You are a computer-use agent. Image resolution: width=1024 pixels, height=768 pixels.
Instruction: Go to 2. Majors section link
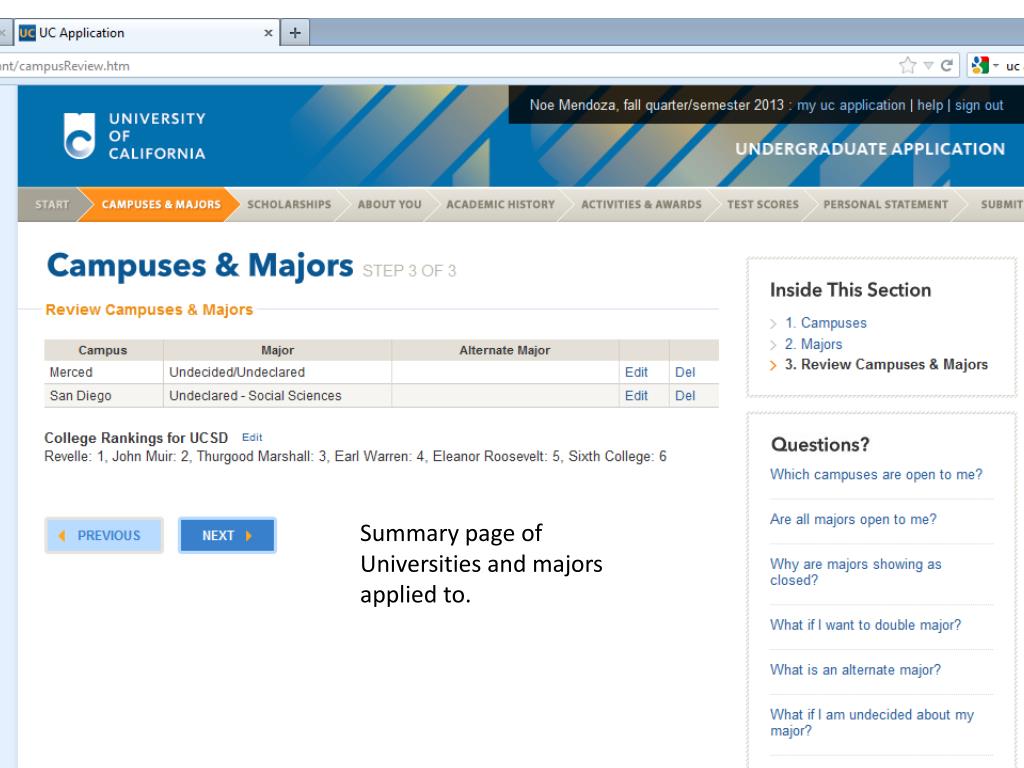point(813,344)
